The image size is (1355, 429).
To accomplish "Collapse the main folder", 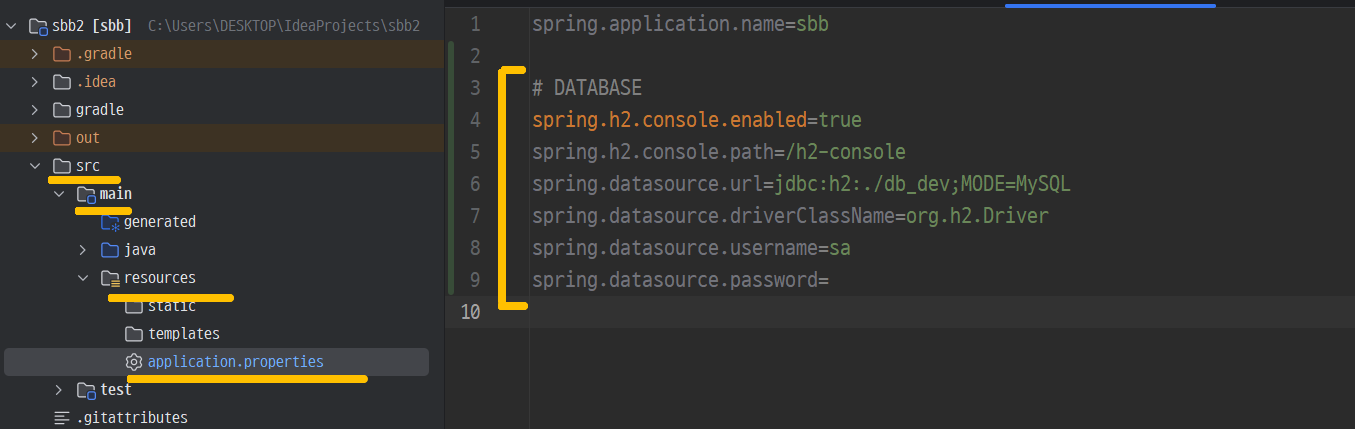I will [x=58, y=194].
